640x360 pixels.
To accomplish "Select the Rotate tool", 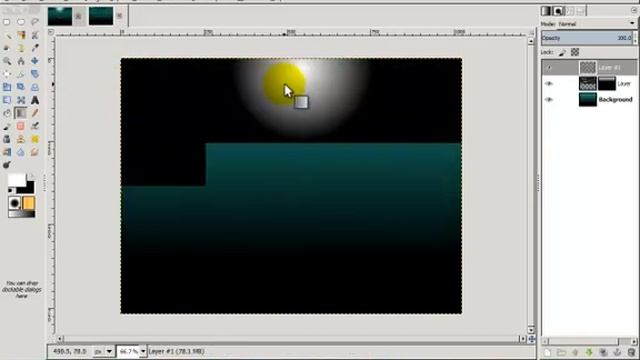I will [35, 74].
